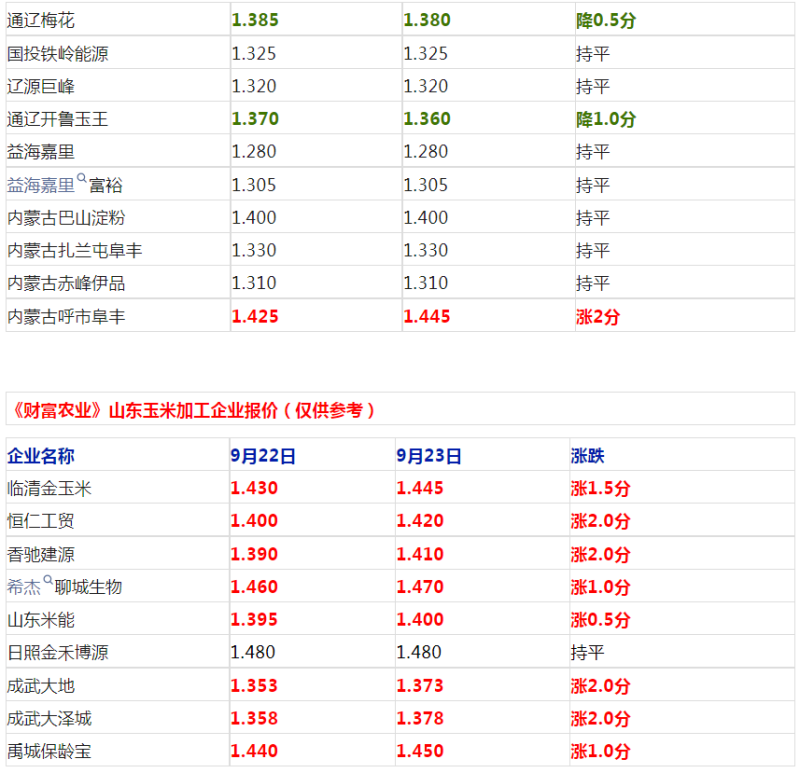Select the 内蒙古赤峰伊品 company name
The image size is (800, 773).
(x=66, y=283)
